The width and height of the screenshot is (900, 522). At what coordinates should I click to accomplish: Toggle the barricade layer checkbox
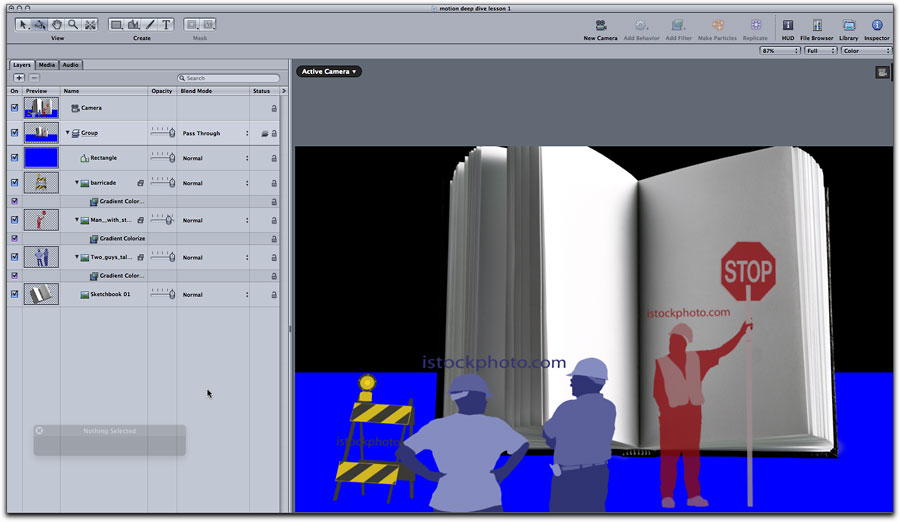point(14,182)
